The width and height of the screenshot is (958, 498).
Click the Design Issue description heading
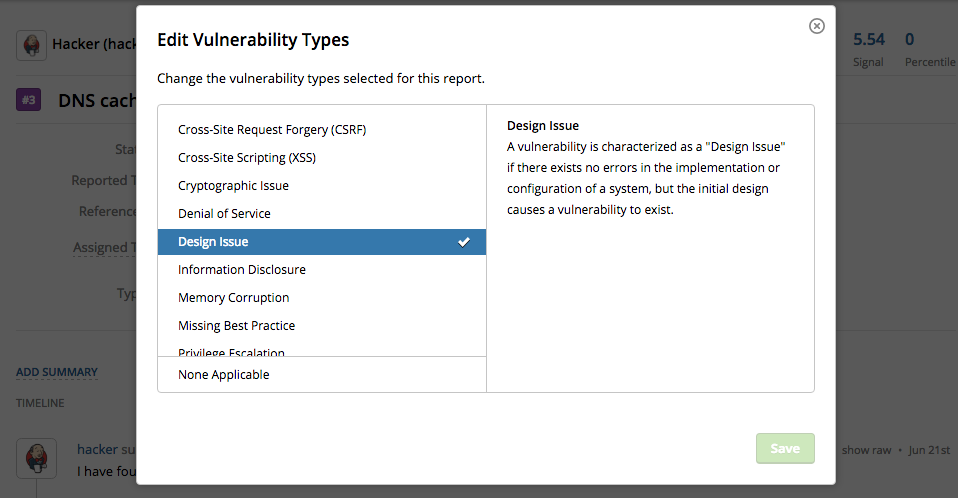543,126
